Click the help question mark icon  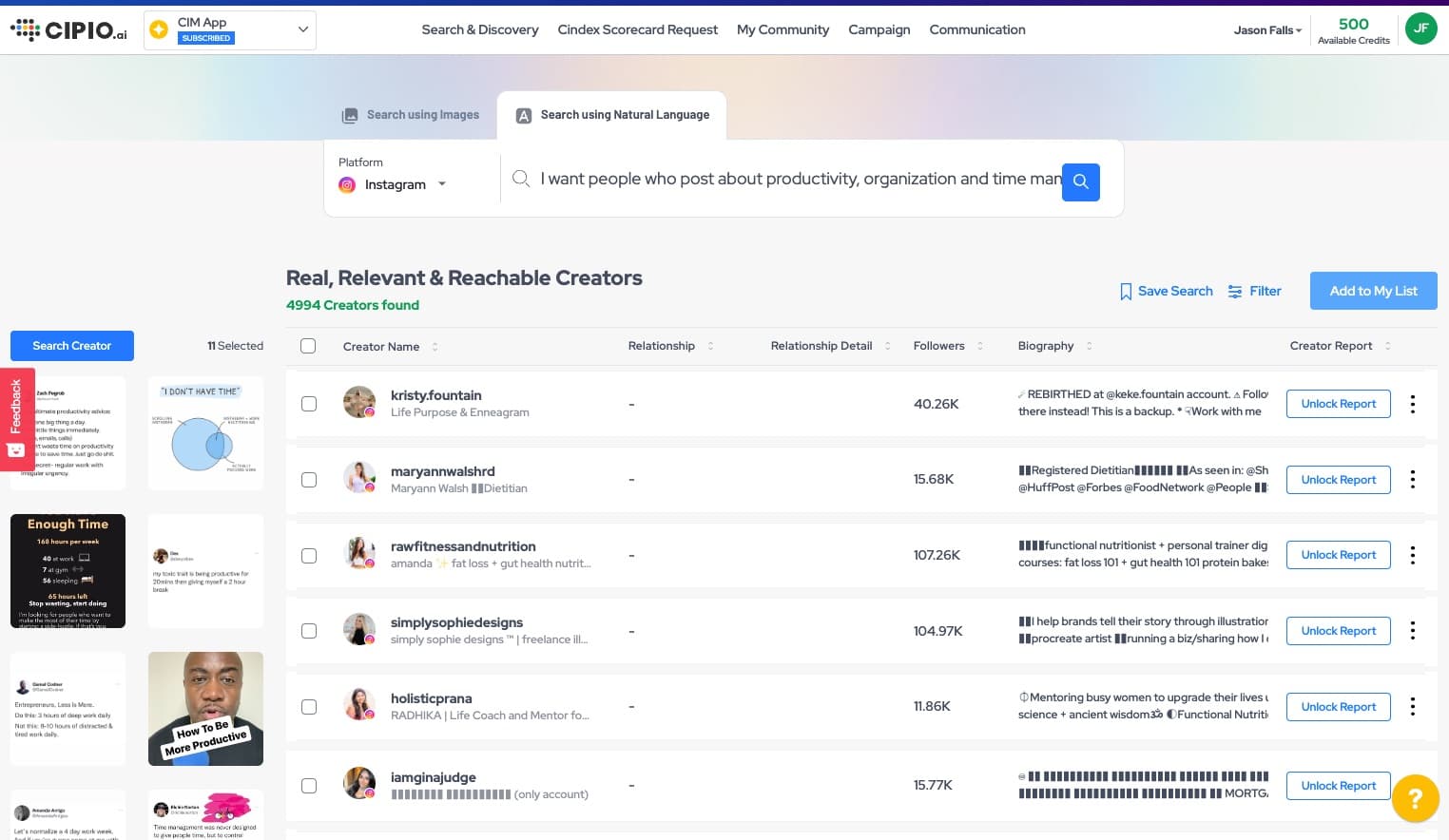pos(1415,798)
